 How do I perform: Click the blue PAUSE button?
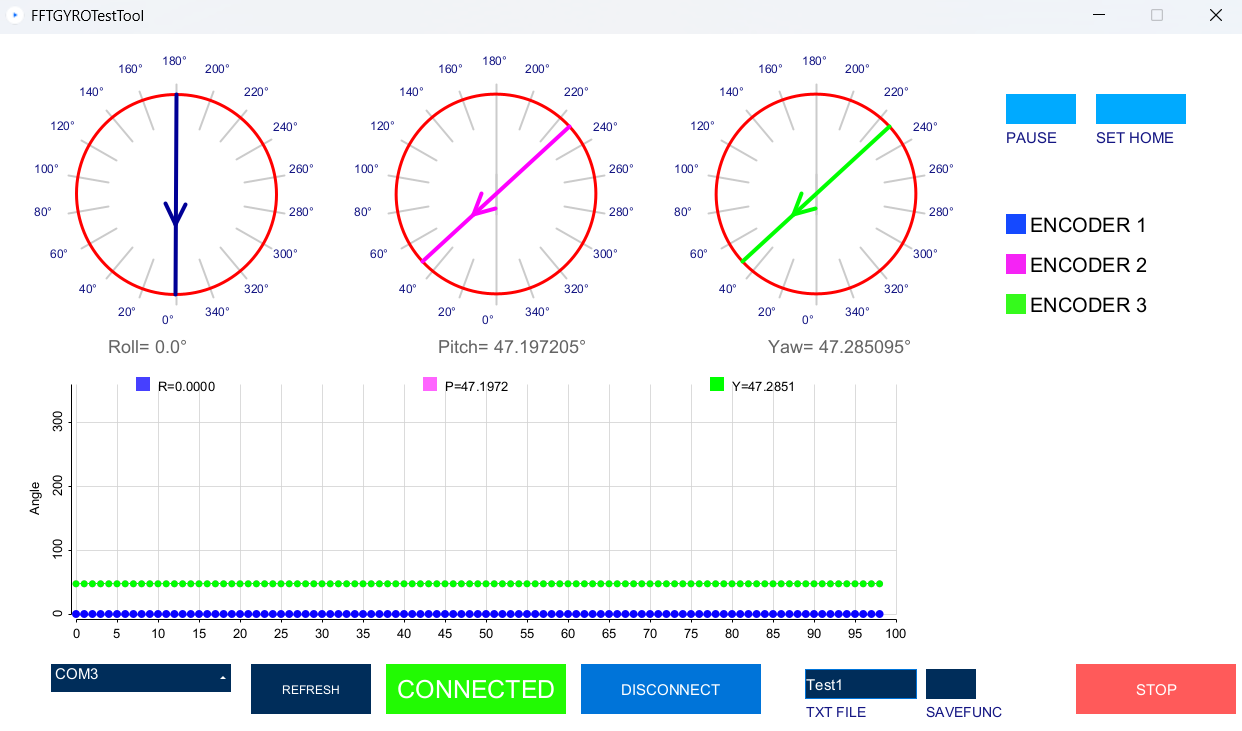point(1040,109)
